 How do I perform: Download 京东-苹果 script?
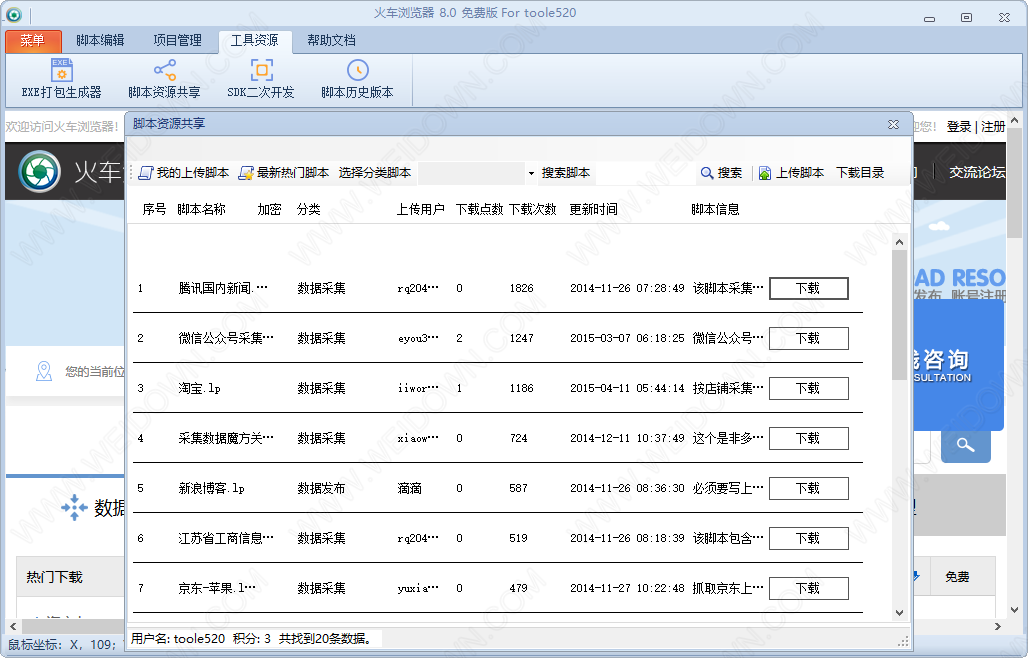tap(808, 589)
